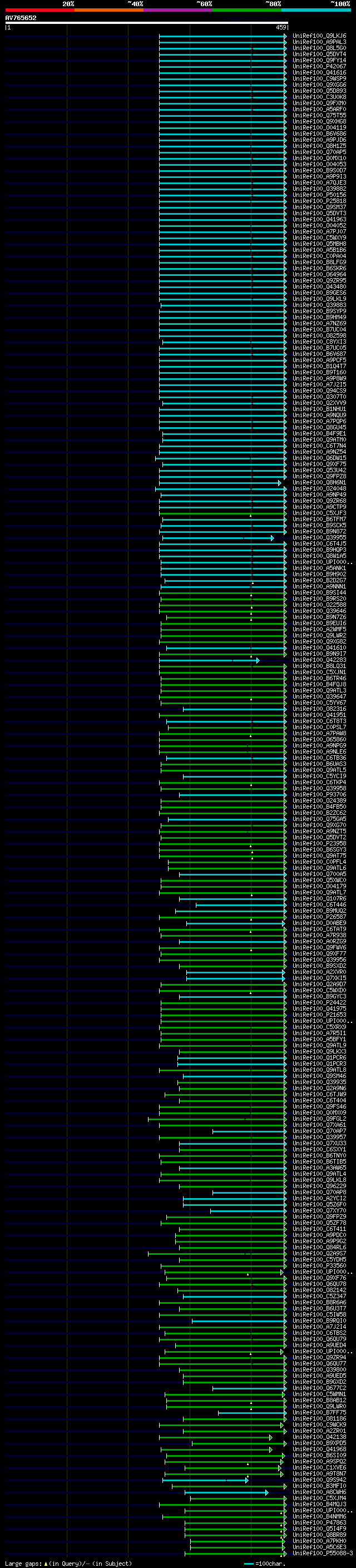The image size is (356, 1568).
Task: Click the red 20% identity legend segment
Action: 39,10
